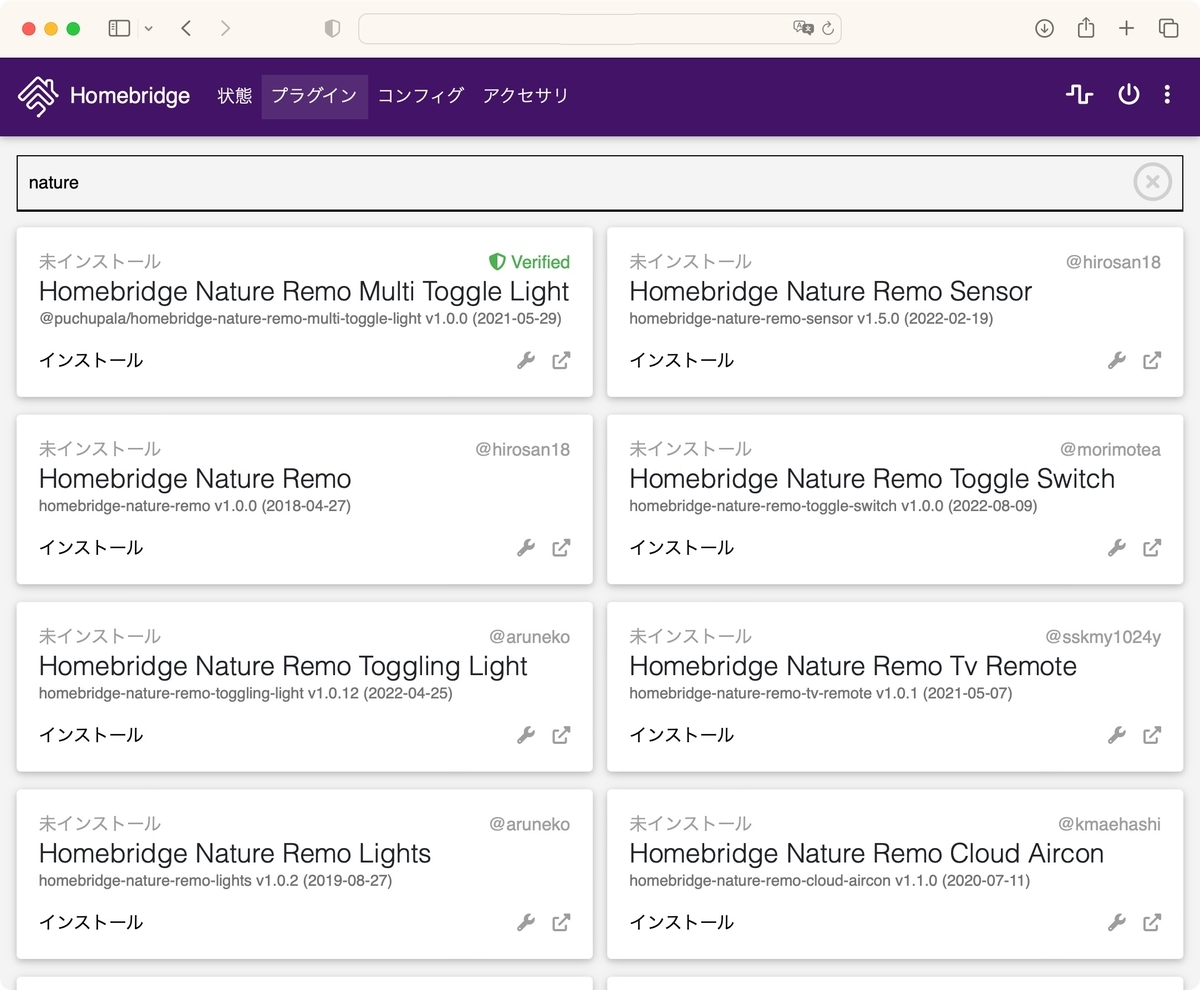Open external link for Tv Remote plugin
1200x990 pixels.
point(1152,735)
